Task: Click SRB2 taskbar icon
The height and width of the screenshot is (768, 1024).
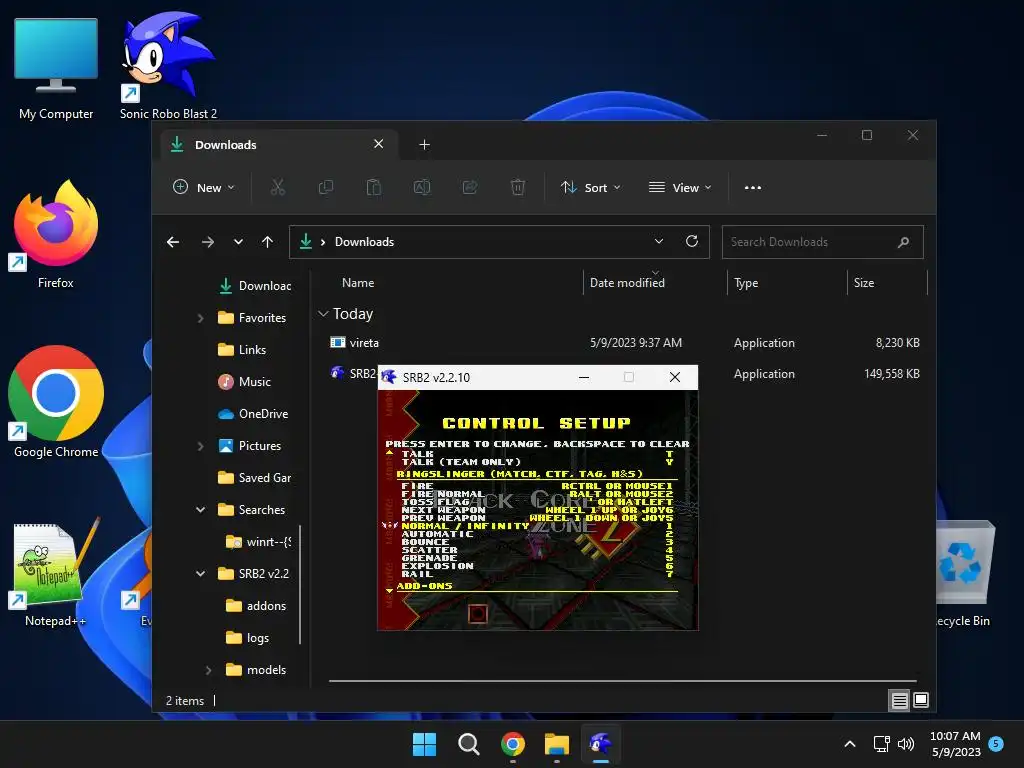Action: coord(601,744)
